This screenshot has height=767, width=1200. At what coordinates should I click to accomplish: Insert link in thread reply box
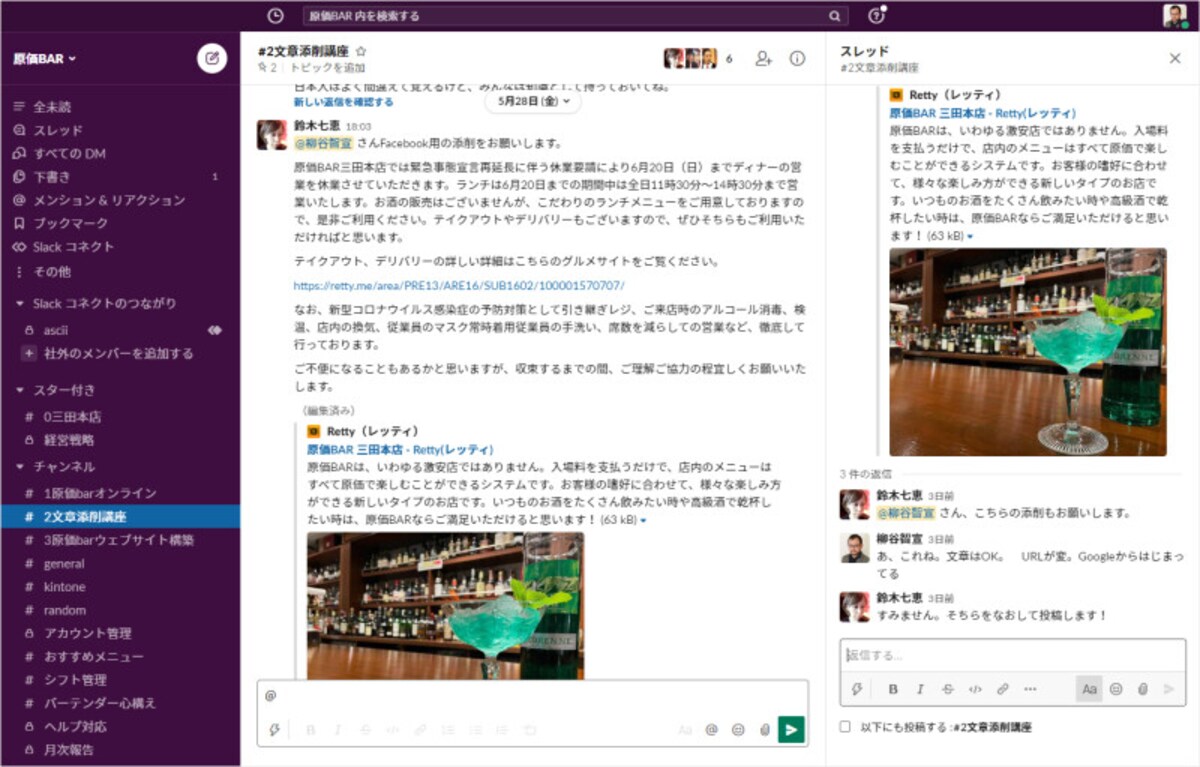coord(1003,689)
